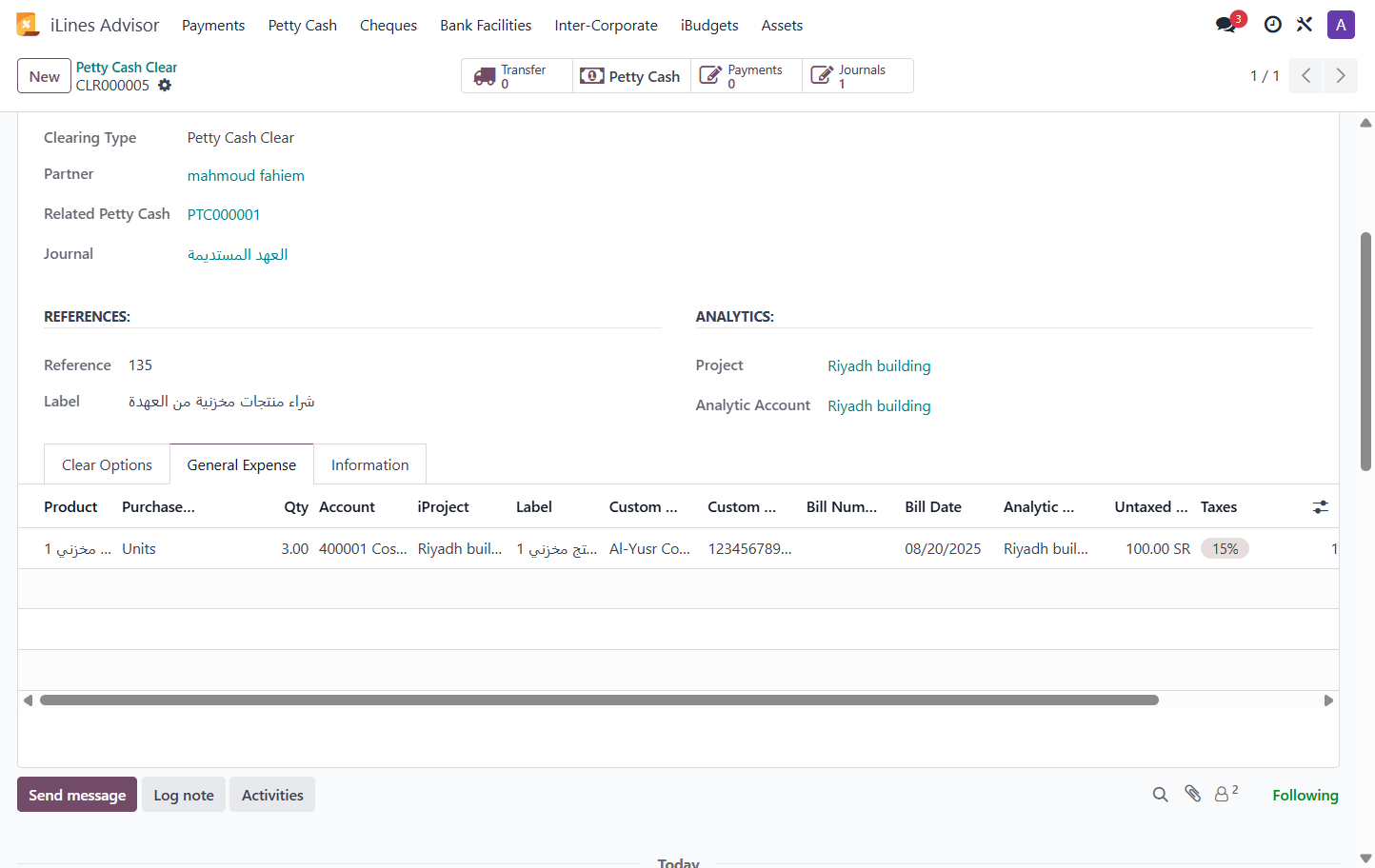Viewport: 1375px width, 868px height.
Task: Open the Inter-Corporate menu
Action: [x=607, y=26]
